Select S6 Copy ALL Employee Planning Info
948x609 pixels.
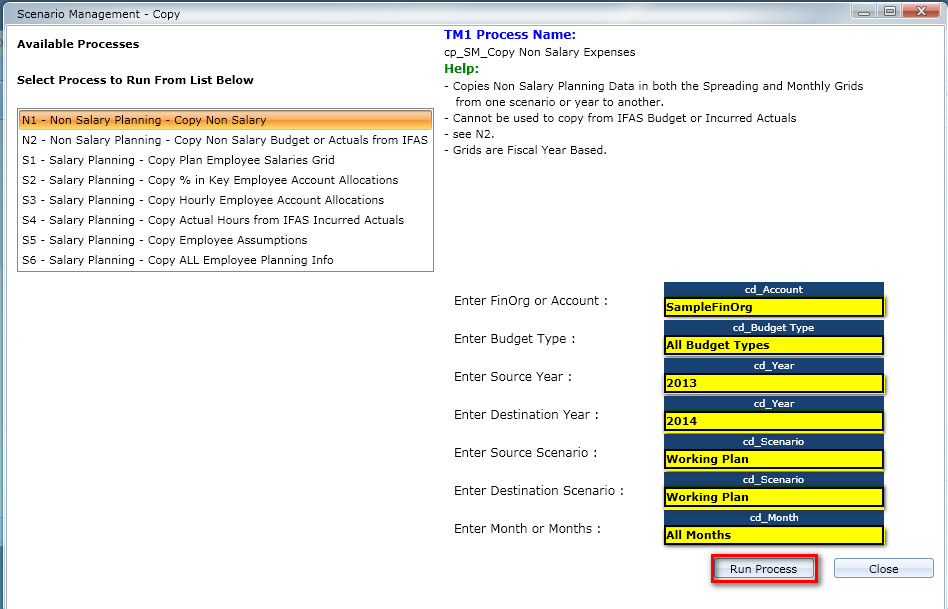click(225, 259)
